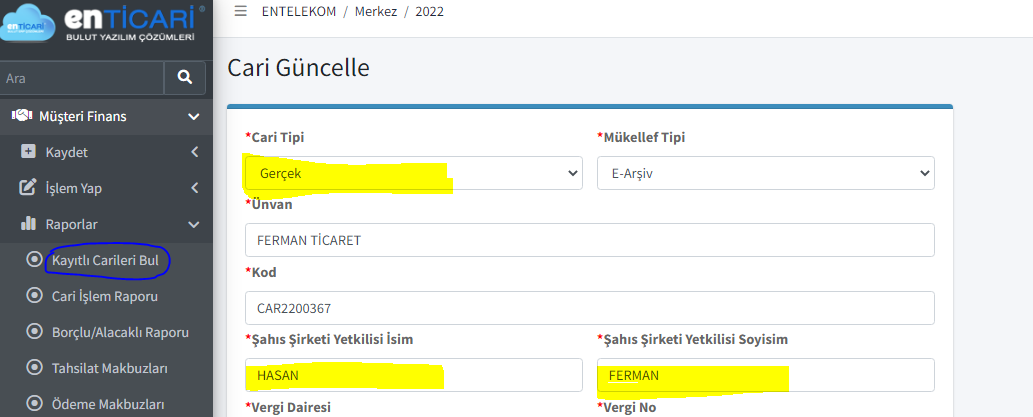Select circle icon beside Tahsilat Makbuzları
This screenshot has width=1033, height=417.
[34, 368]
